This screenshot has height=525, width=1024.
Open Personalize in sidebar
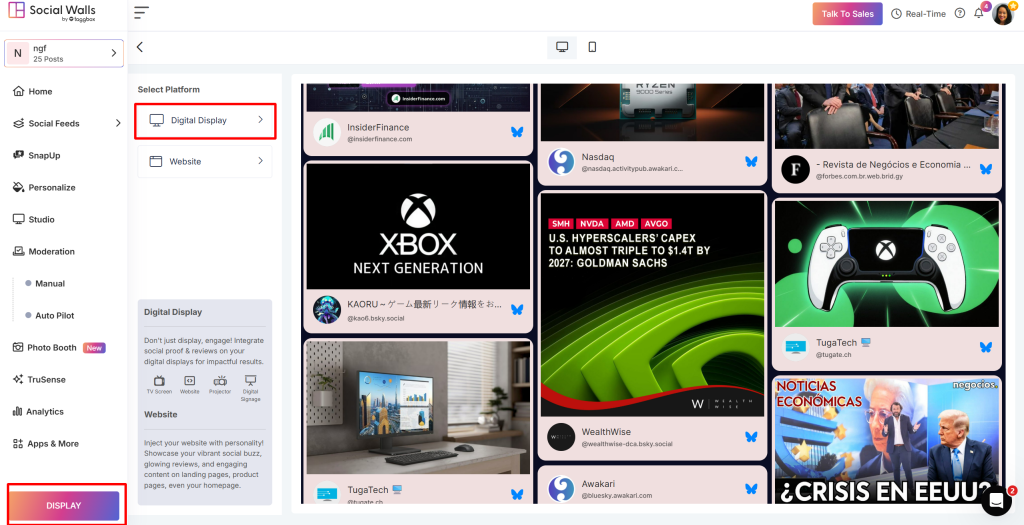pos(44,187)
